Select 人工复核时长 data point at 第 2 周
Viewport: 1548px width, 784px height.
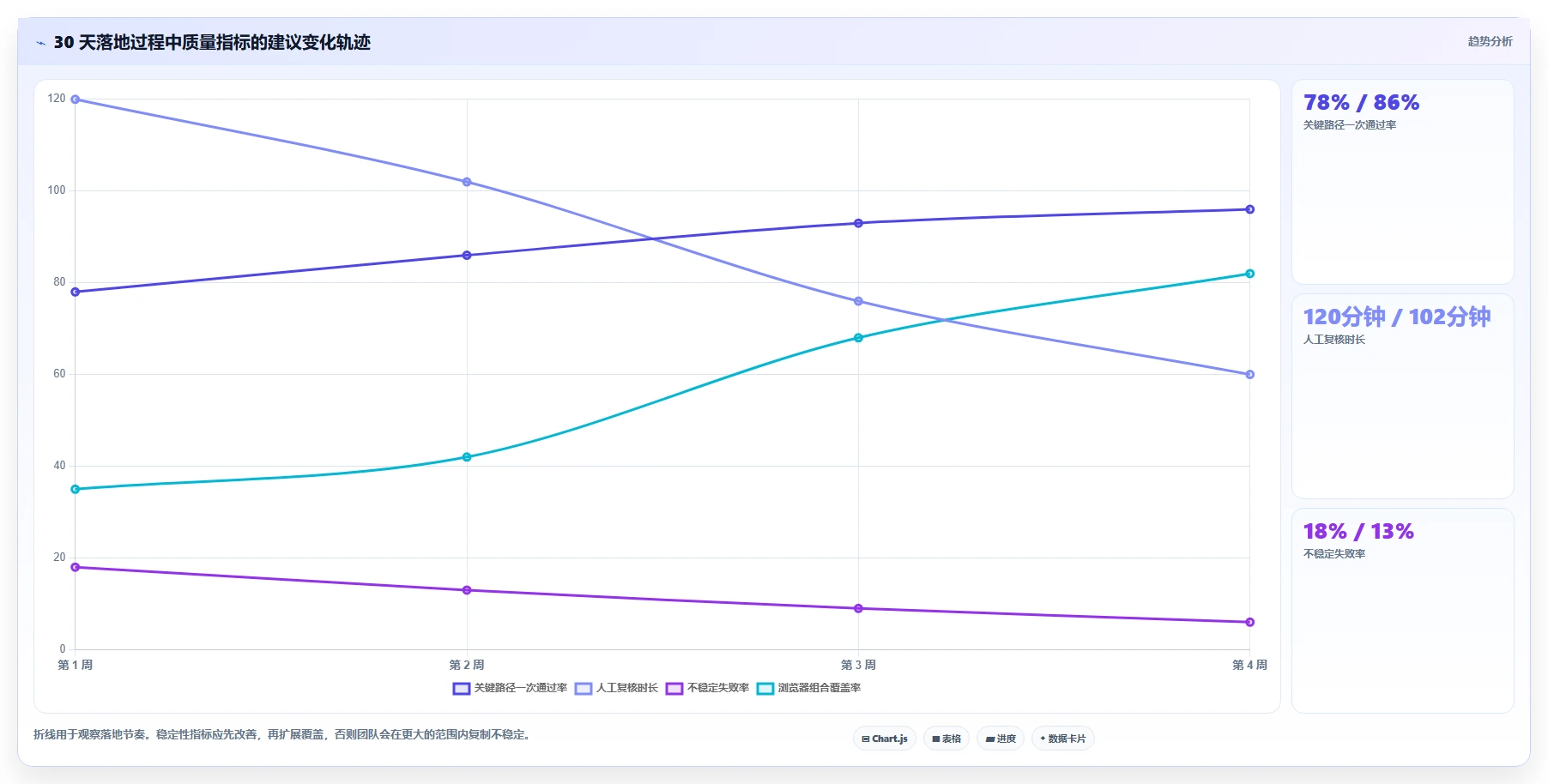pyautogui.click(x=467, y=182)
